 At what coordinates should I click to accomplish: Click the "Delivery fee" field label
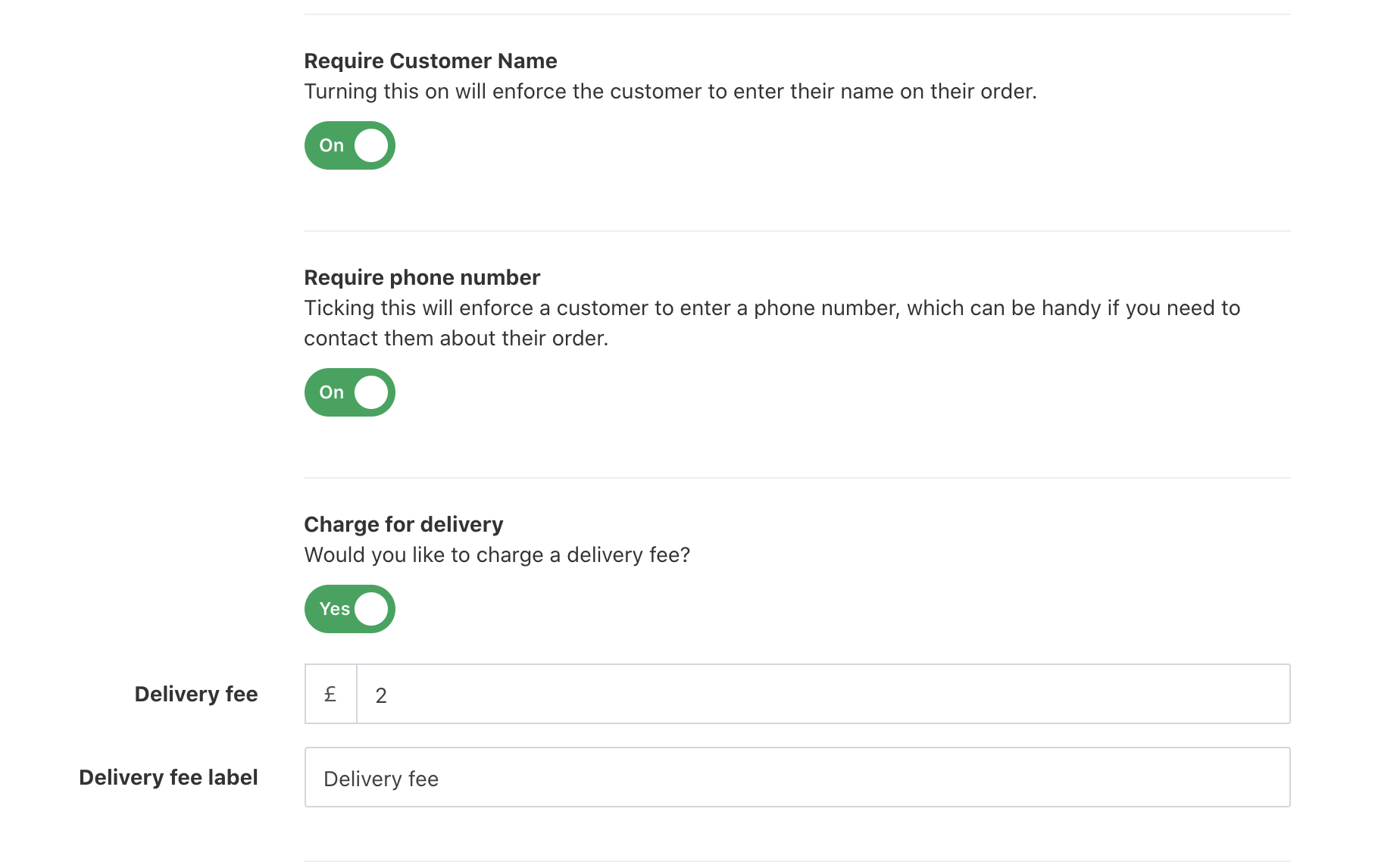point(196,695)
